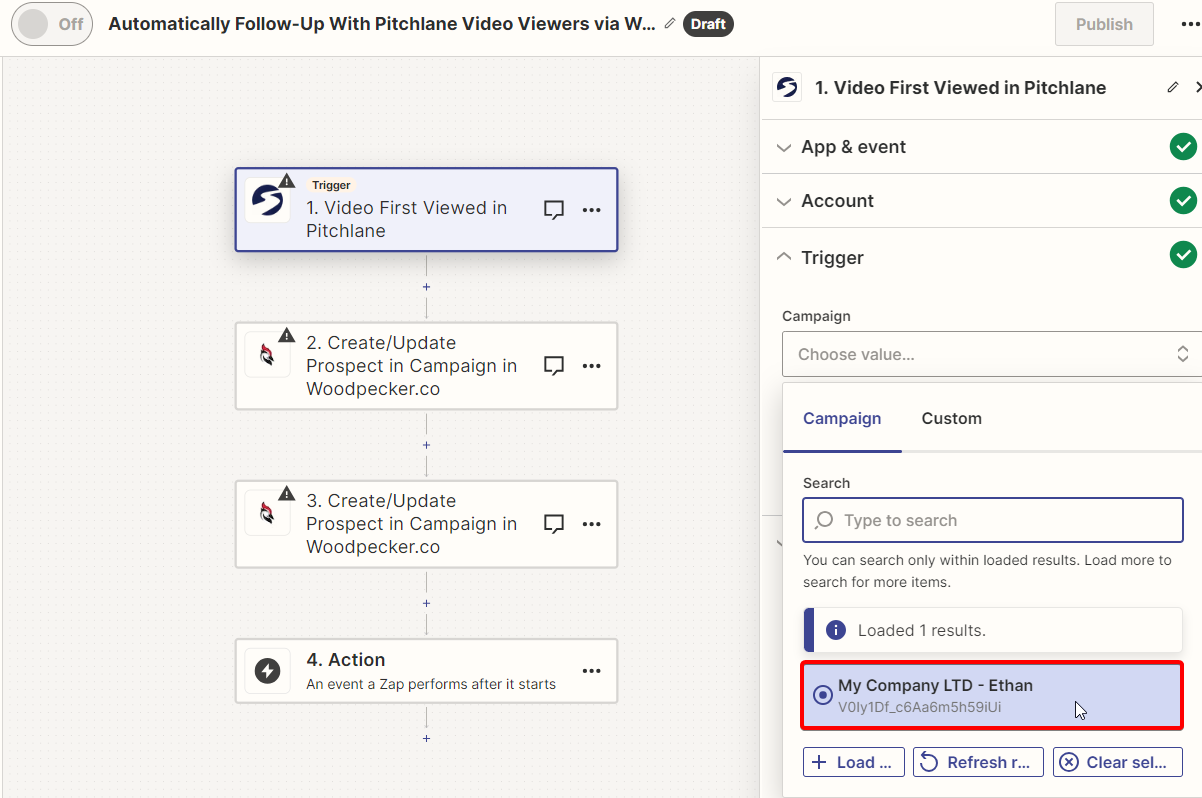Select step 3 Create/Update Prospect card

click(x=426, y=524)
